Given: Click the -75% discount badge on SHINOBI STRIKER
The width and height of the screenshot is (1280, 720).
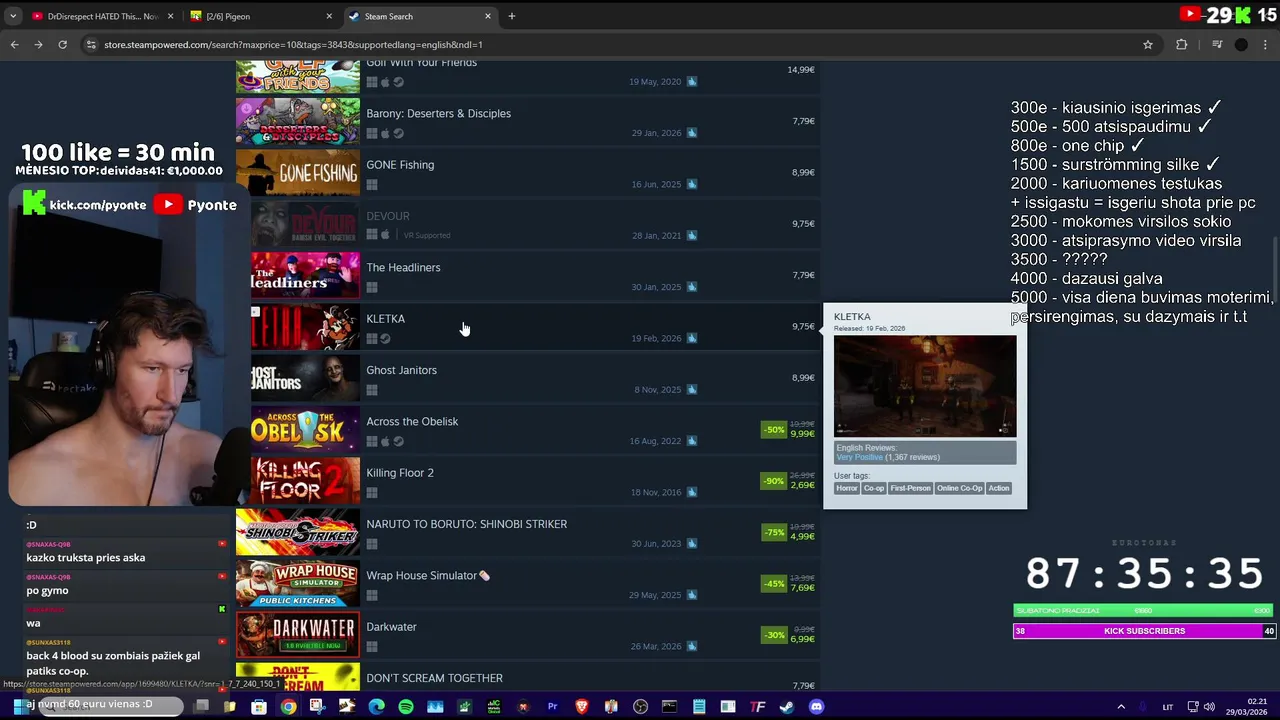Looking at the screenshot, I should [x=773, y=533].
